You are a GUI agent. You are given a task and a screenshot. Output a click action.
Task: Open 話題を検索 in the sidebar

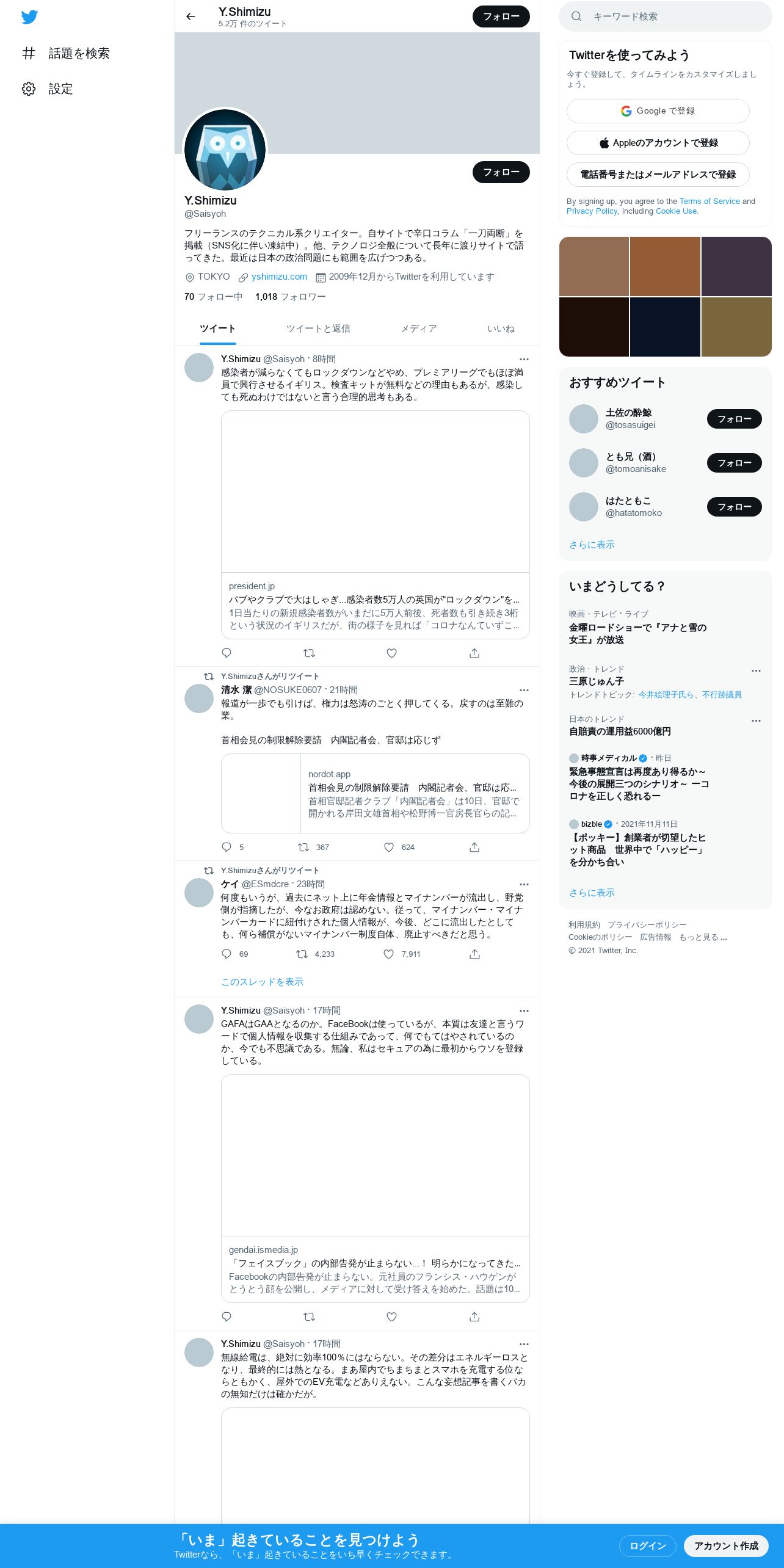65,53
